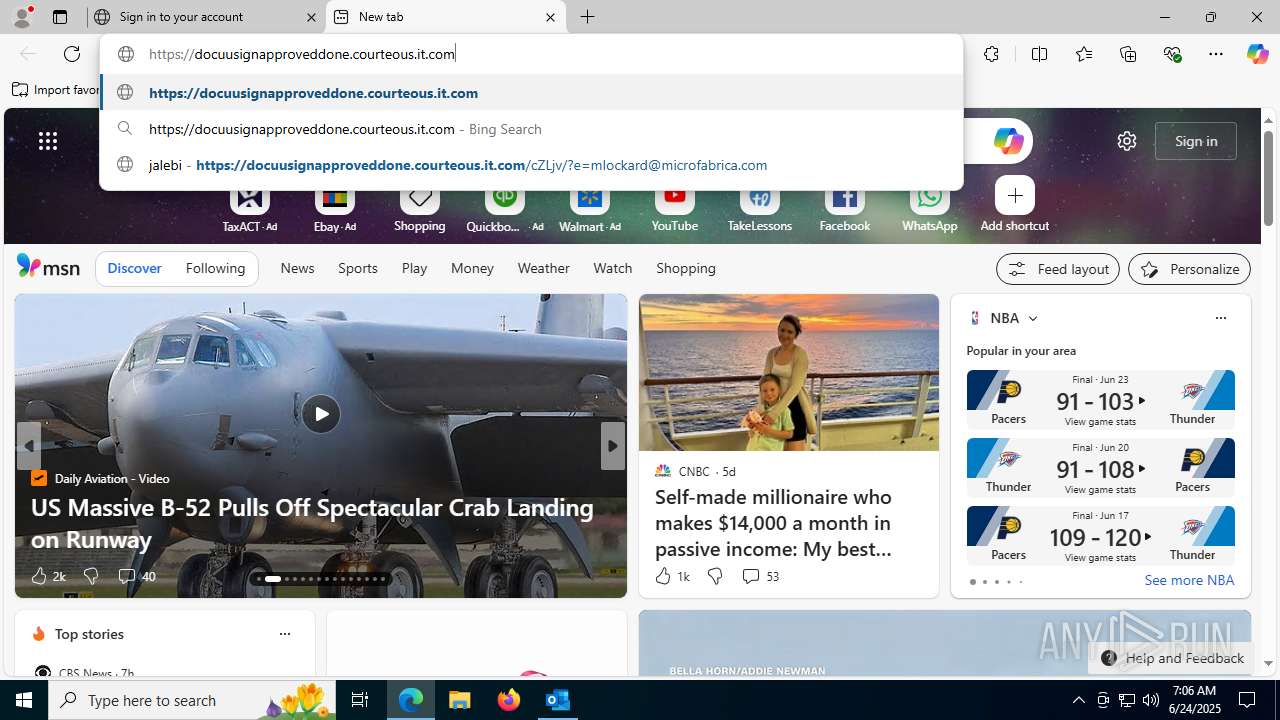Refresh the current page
Image resolution: width=1280 pixels, height=720 pixels.
tap(72, 54)
